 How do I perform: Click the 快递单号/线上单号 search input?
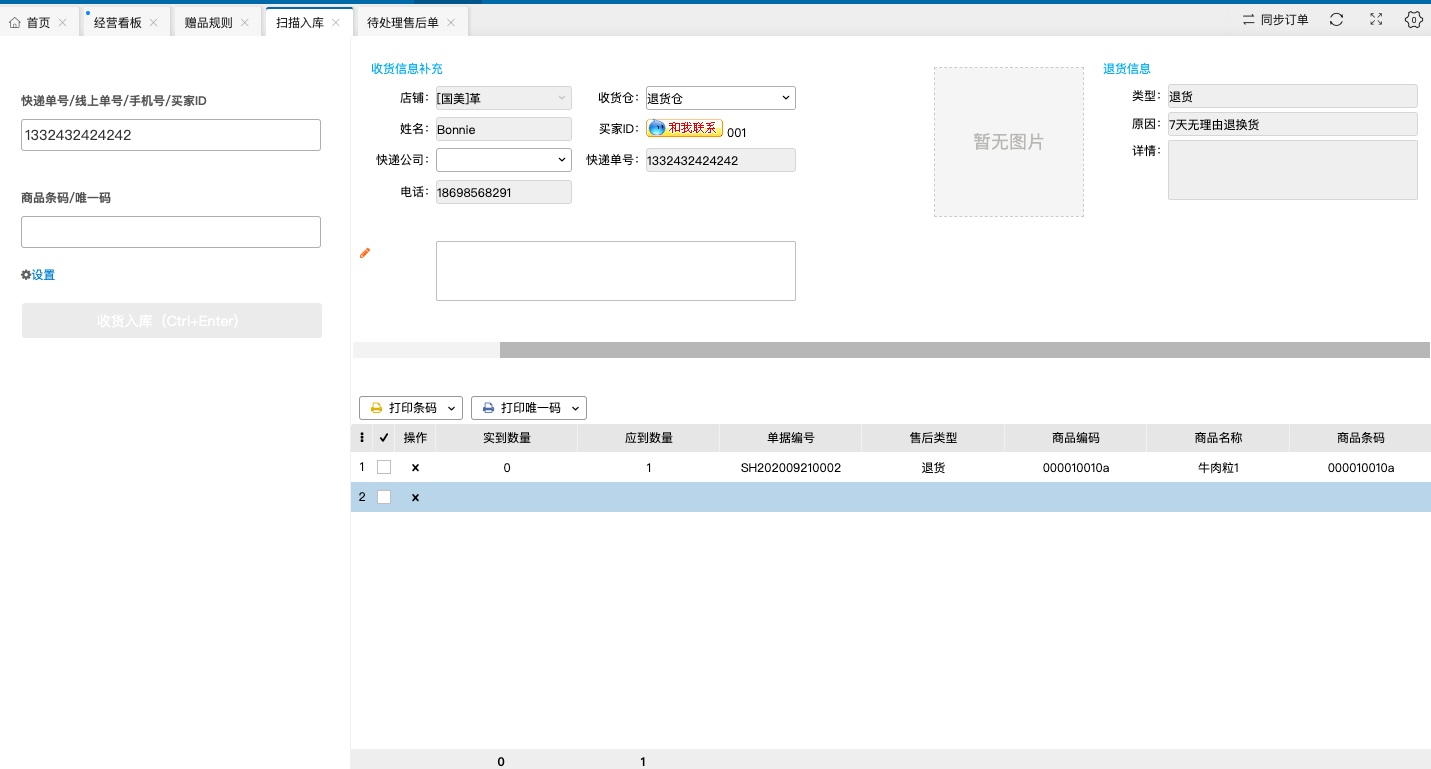click(x=171, y=135)
